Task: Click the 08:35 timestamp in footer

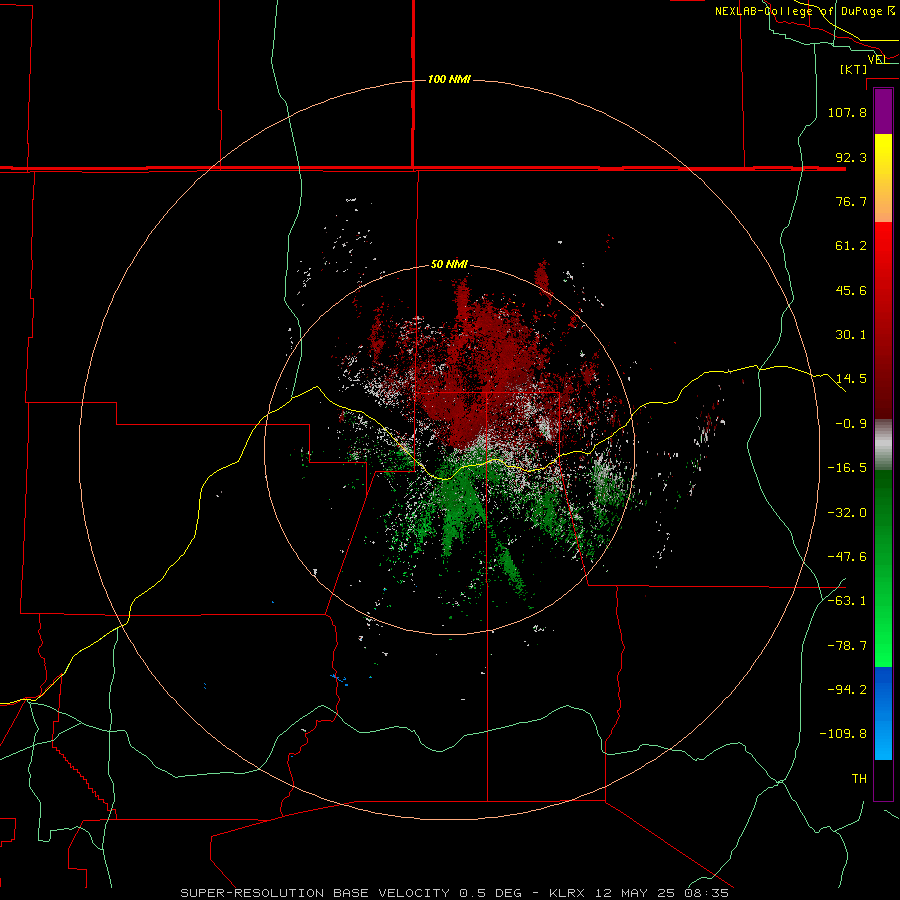Action: (x=707, y=893)
